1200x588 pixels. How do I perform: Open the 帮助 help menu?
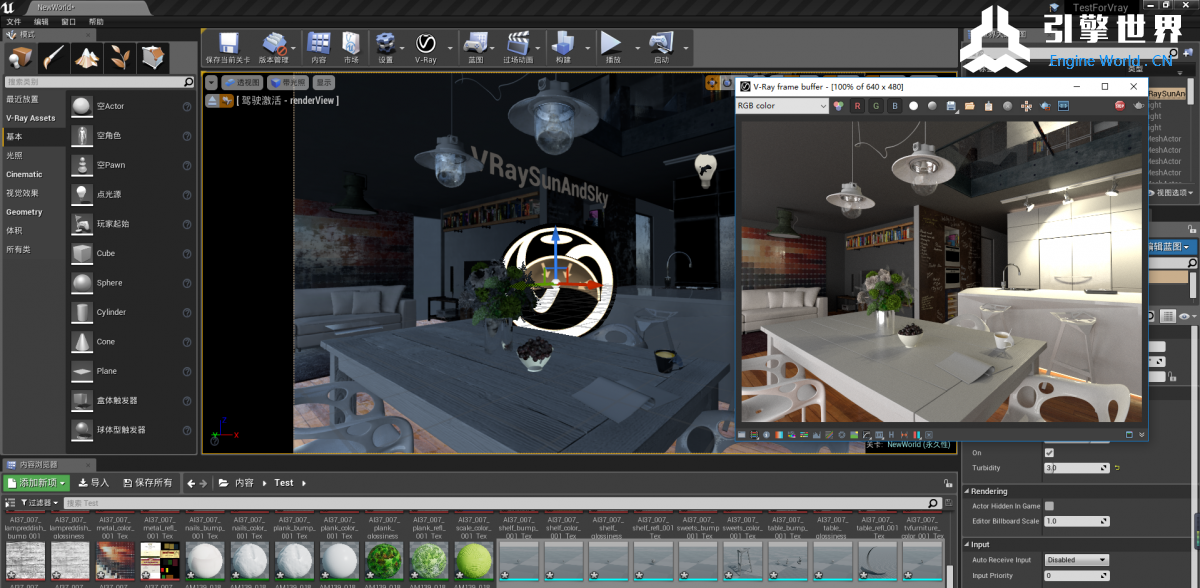point(96,22)
